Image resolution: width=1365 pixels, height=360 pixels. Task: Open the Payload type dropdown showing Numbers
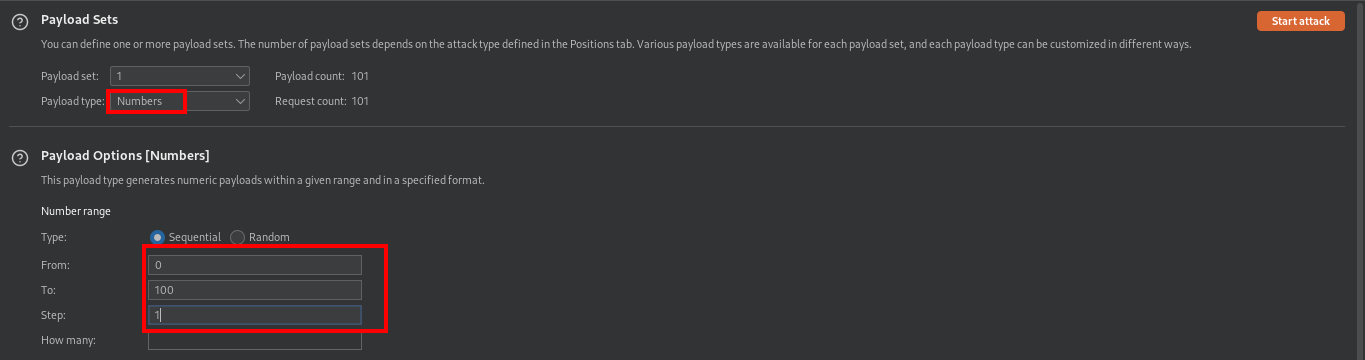coord(179,101)
